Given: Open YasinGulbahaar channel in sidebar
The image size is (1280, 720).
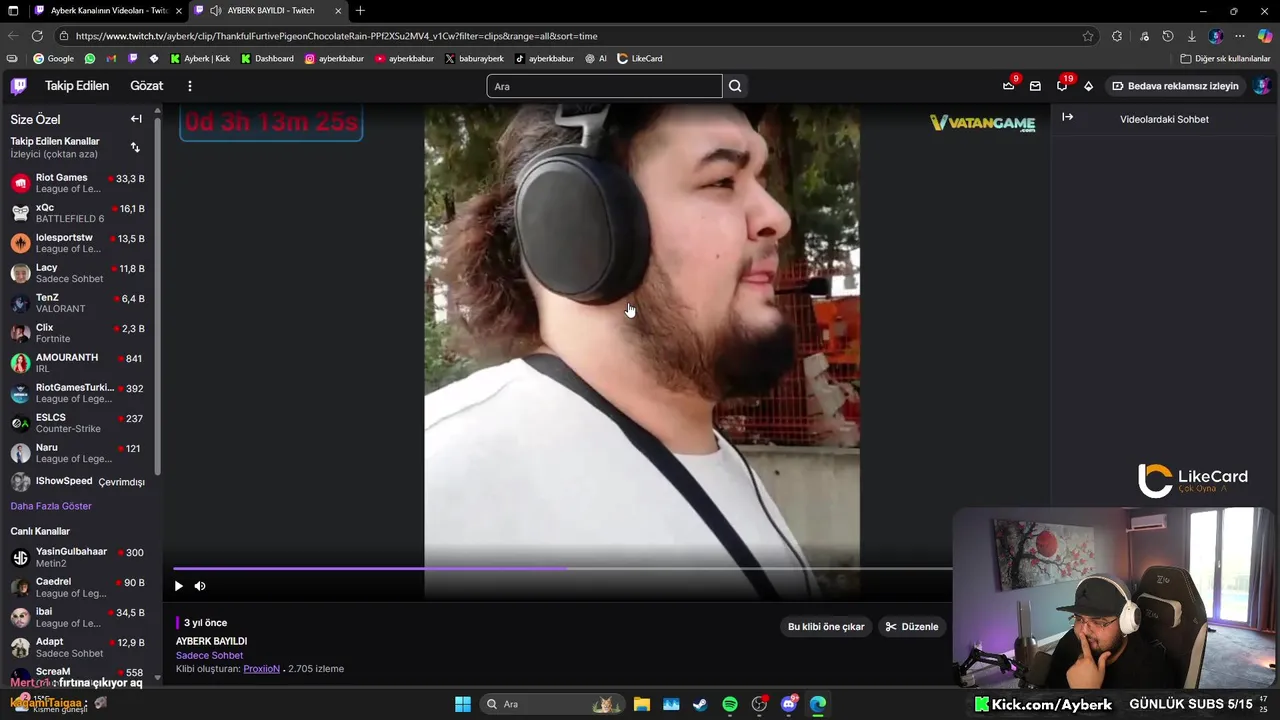Looking at the screenshot, I should click(78, 557).
